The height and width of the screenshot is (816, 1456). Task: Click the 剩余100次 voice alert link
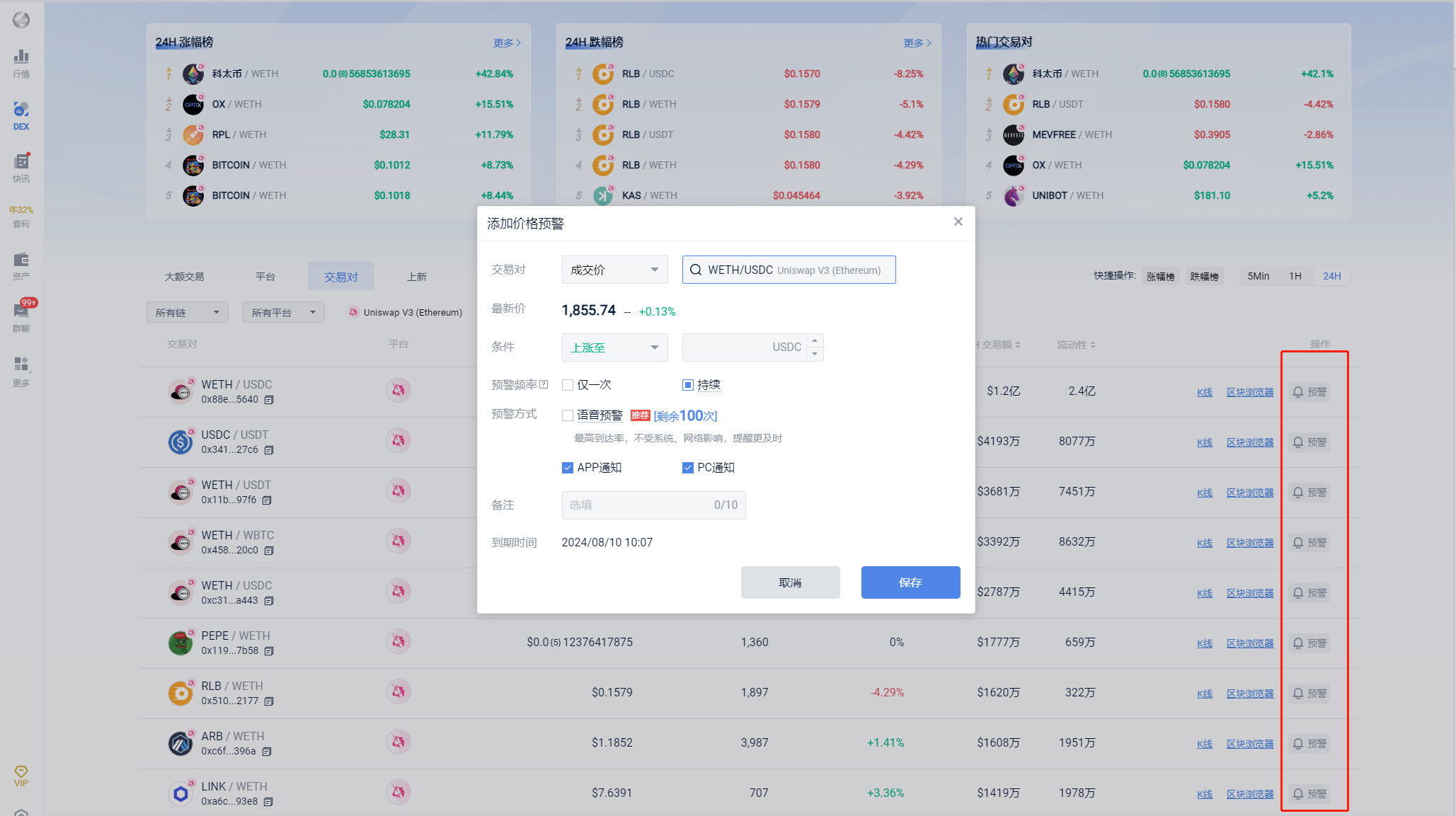click(x=685, y=416)
